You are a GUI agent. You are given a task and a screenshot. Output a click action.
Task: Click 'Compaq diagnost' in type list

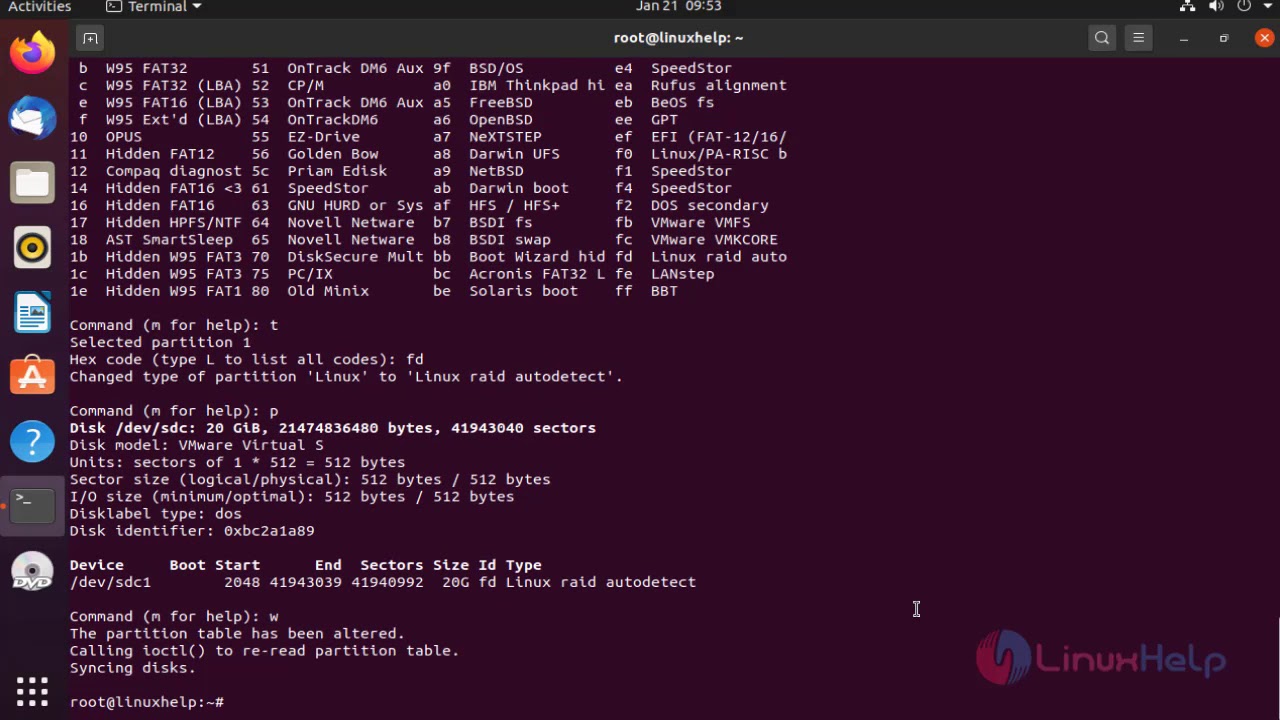(x=174, y=171)
